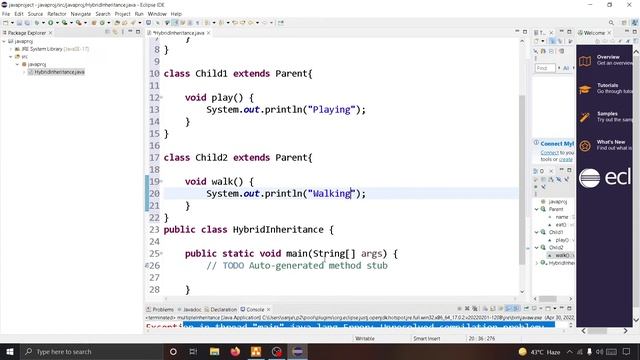Click the New file toolbar icon

(x=6, y=23)
